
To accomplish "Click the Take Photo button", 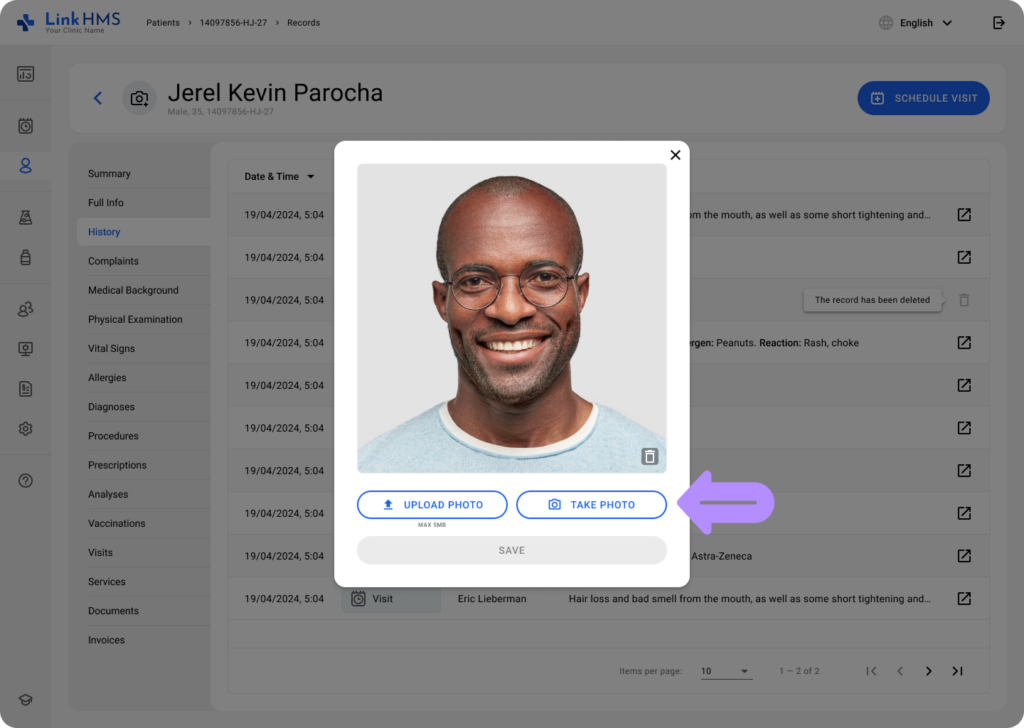I will [591, 505].
